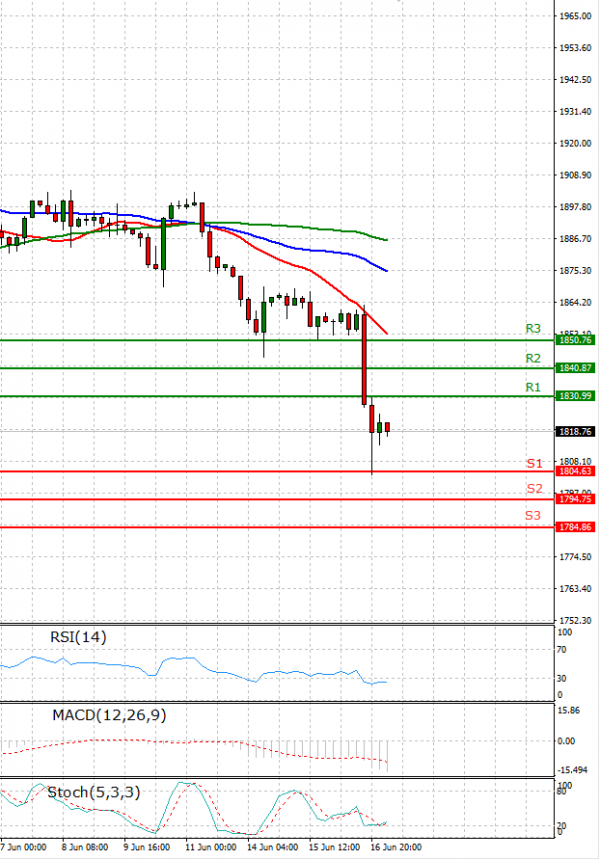The image size is (600, 860).
Task: Click the -15.494 MACD scale value
Action: [572, 770]
